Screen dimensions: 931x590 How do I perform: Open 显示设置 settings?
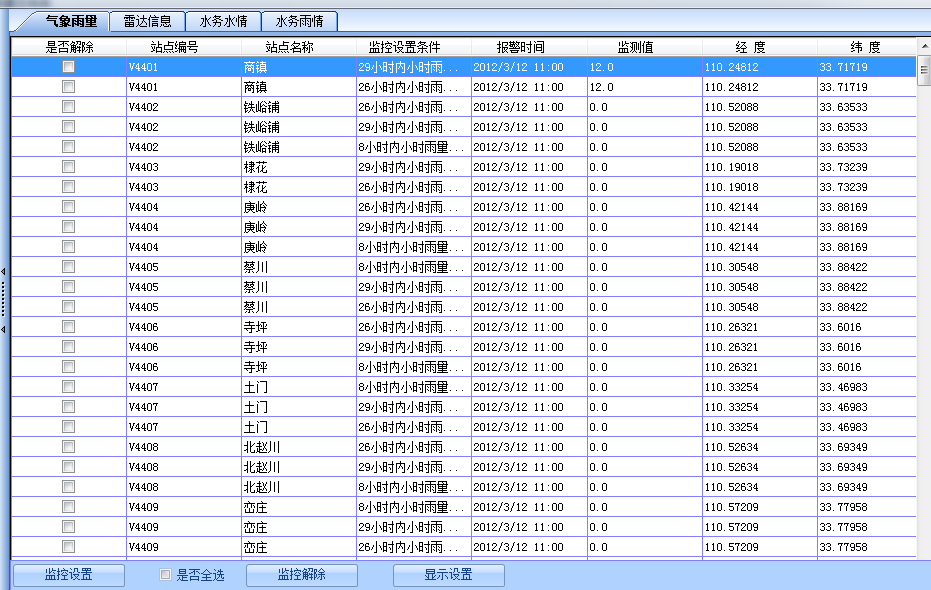point(448,575)
